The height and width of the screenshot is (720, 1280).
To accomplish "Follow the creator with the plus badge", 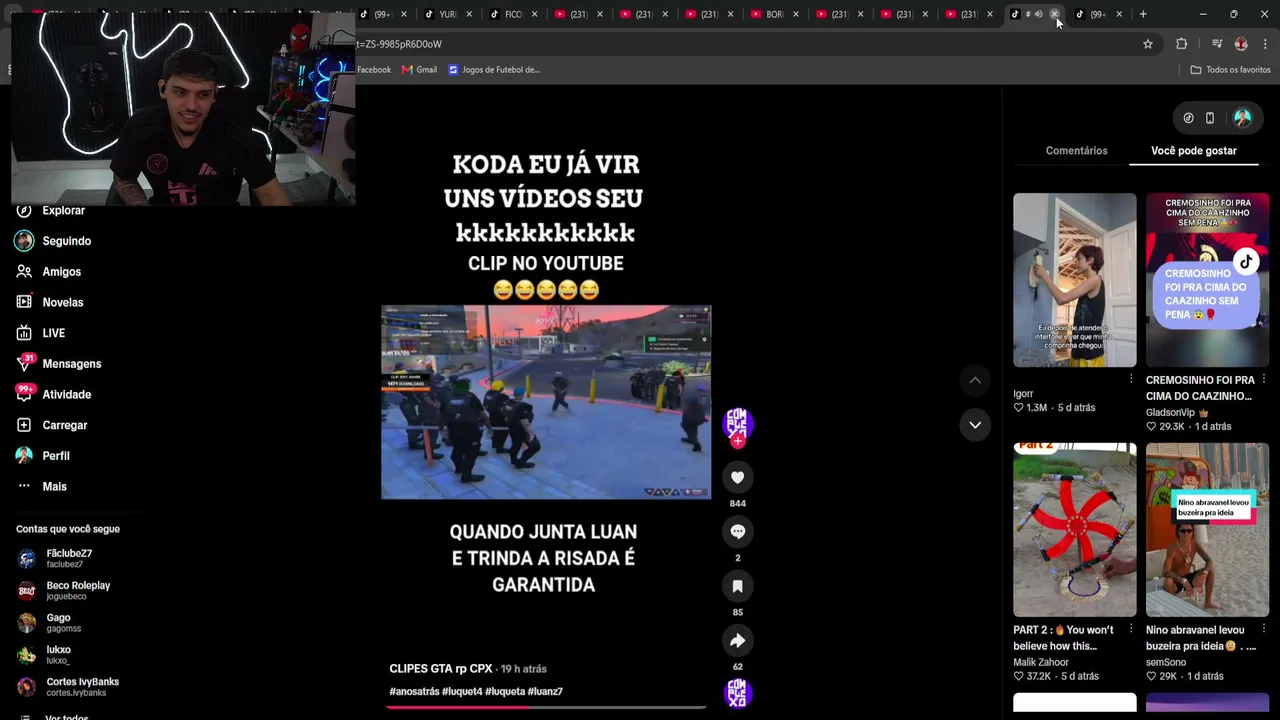I will [737, 441].
